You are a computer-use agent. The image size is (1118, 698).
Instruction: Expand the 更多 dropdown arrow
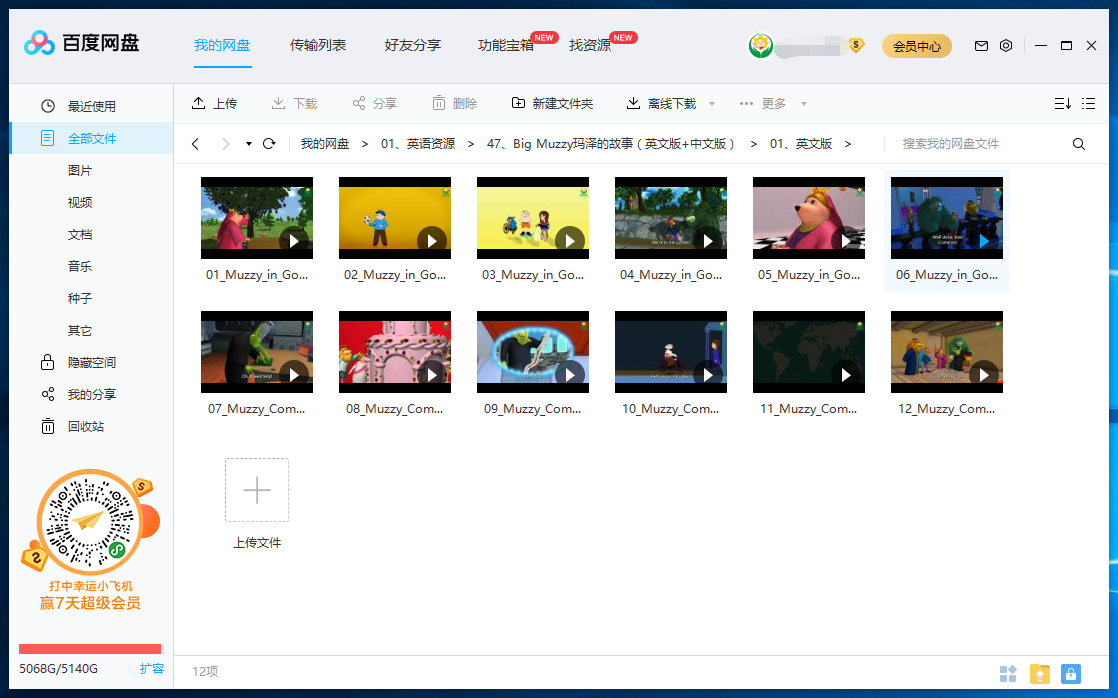pyautogui.click(x=804, y=104)
